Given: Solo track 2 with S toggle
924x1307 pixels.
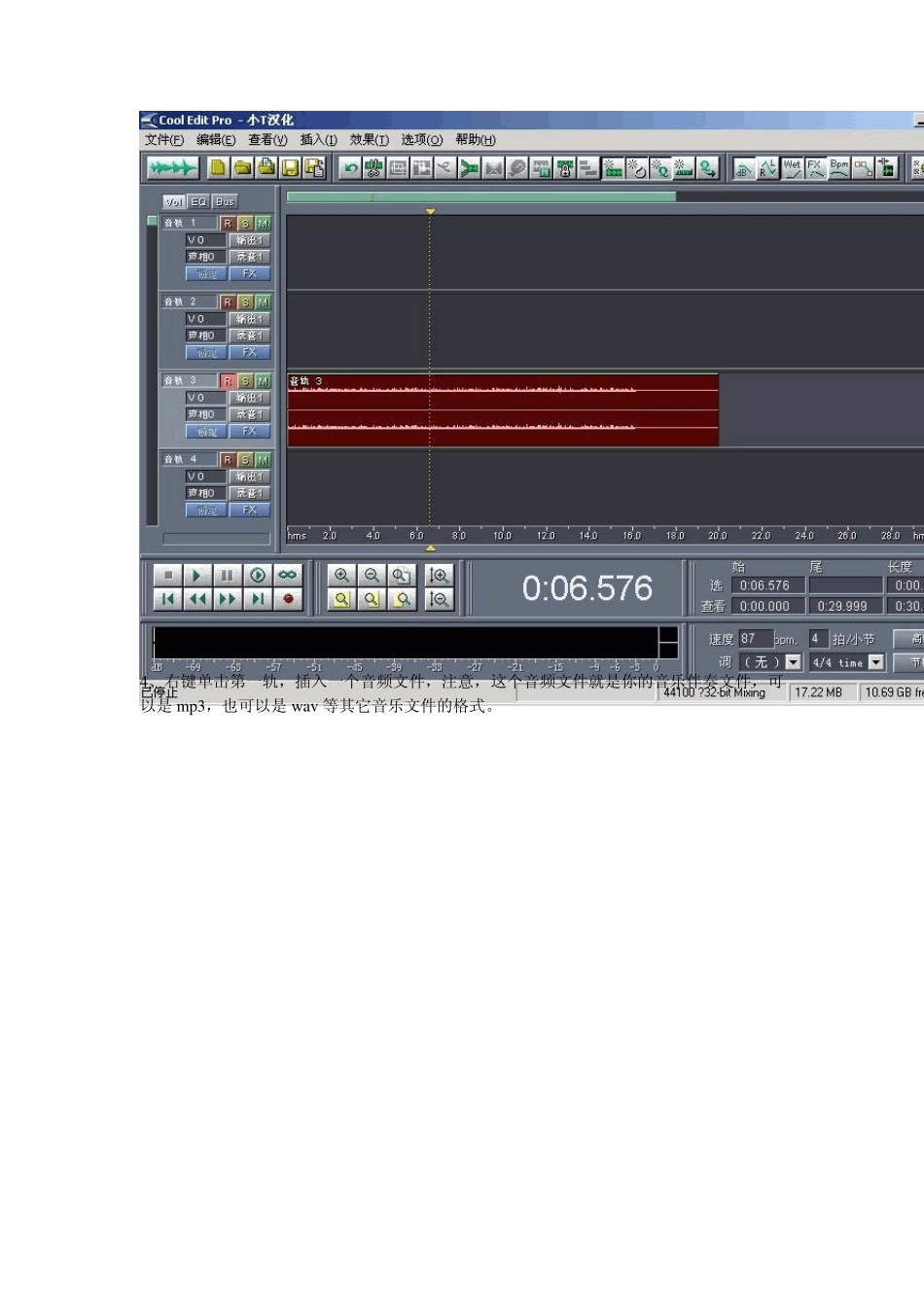Looking at the screenshot, I should click(x=245, y=302).
